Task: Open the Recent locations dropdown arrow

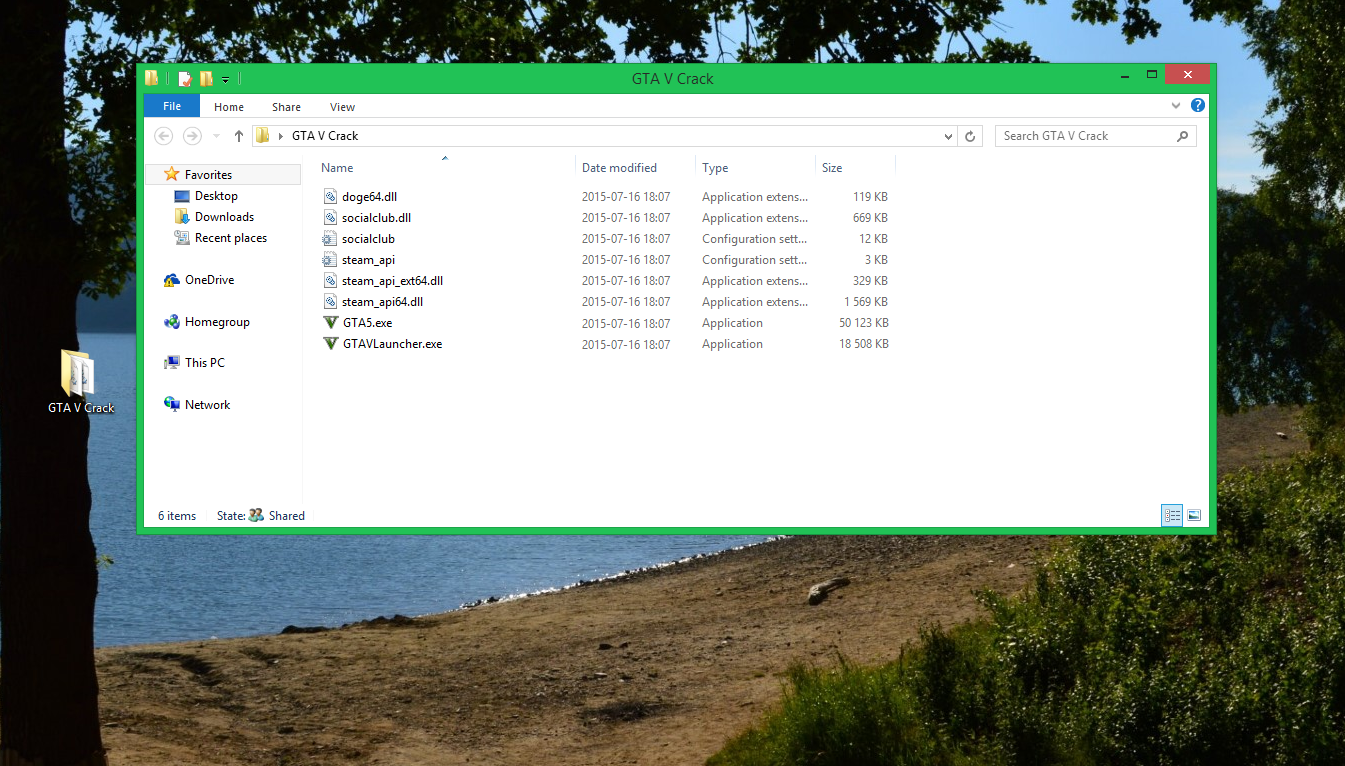Action: pyautogui.click(x=217, y=136)
